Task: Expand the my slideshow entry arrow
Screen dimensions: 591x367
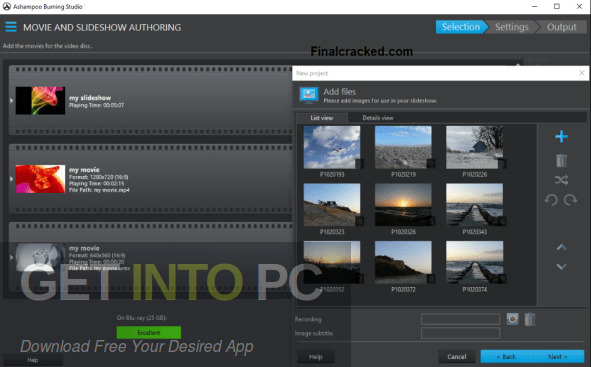Action: pyautogui.click(x=11, y=101)
